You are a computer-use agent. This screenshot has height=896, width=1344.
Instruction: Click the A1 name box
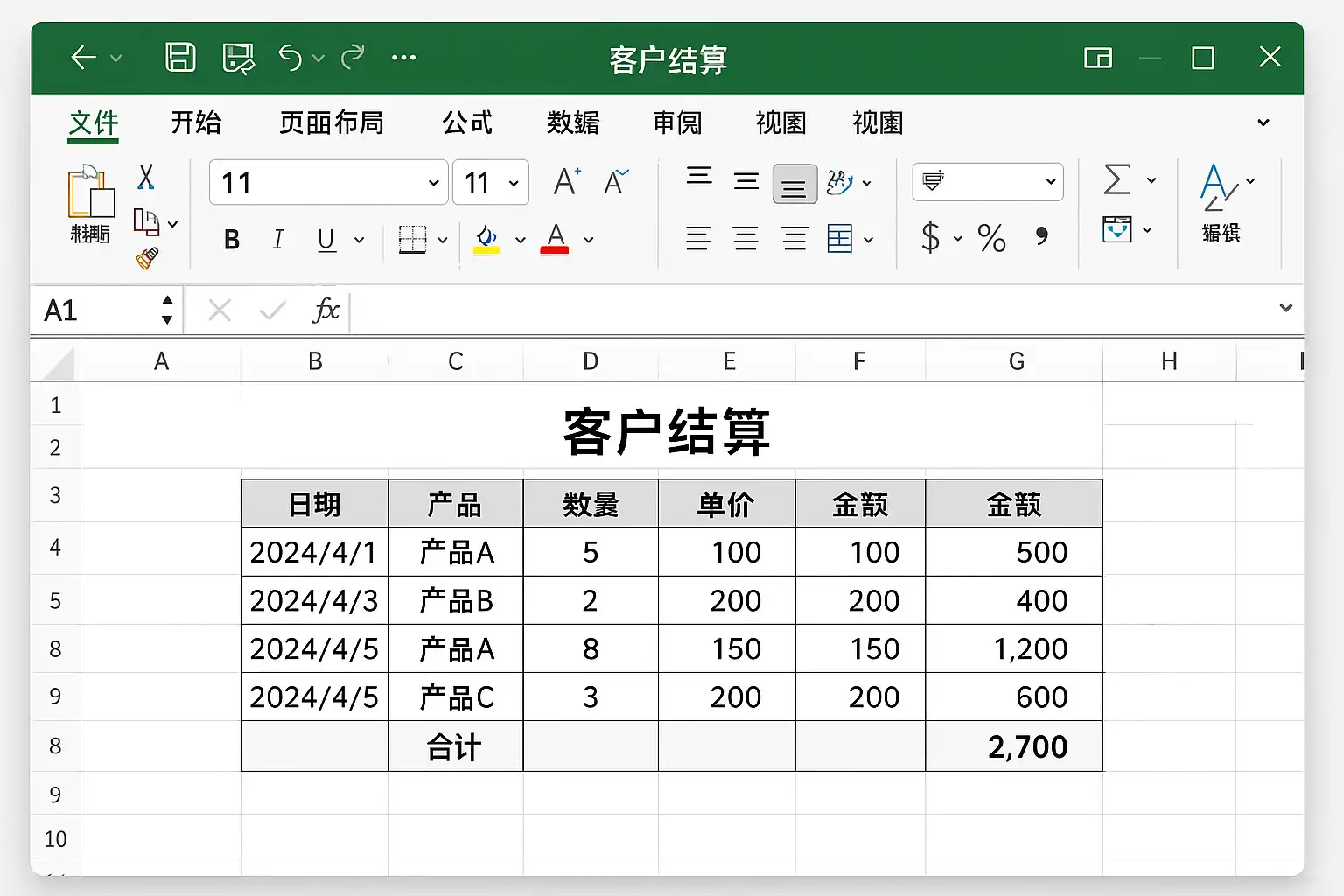click(x=95, y=310)
